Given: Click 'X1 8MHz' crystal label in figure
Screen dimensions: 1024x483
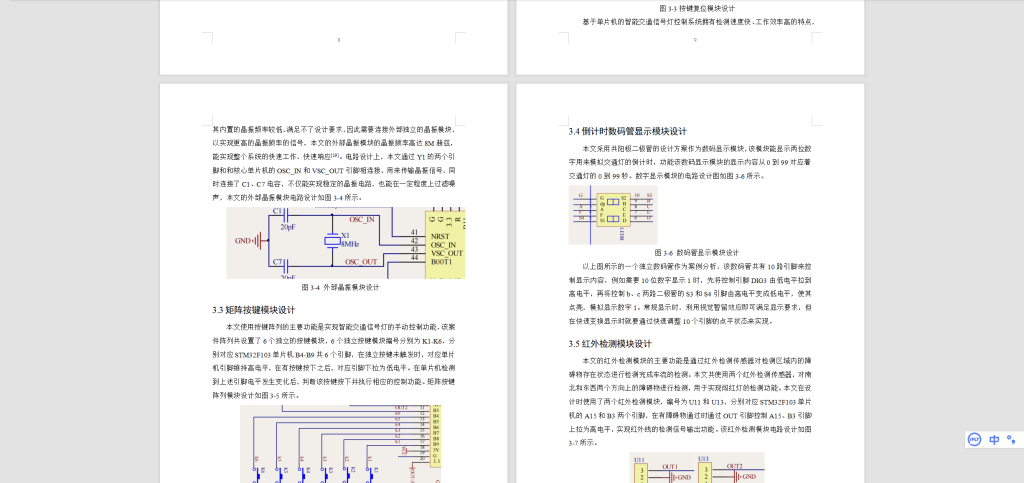Looking at the screenshot, I should pos(349,240).
